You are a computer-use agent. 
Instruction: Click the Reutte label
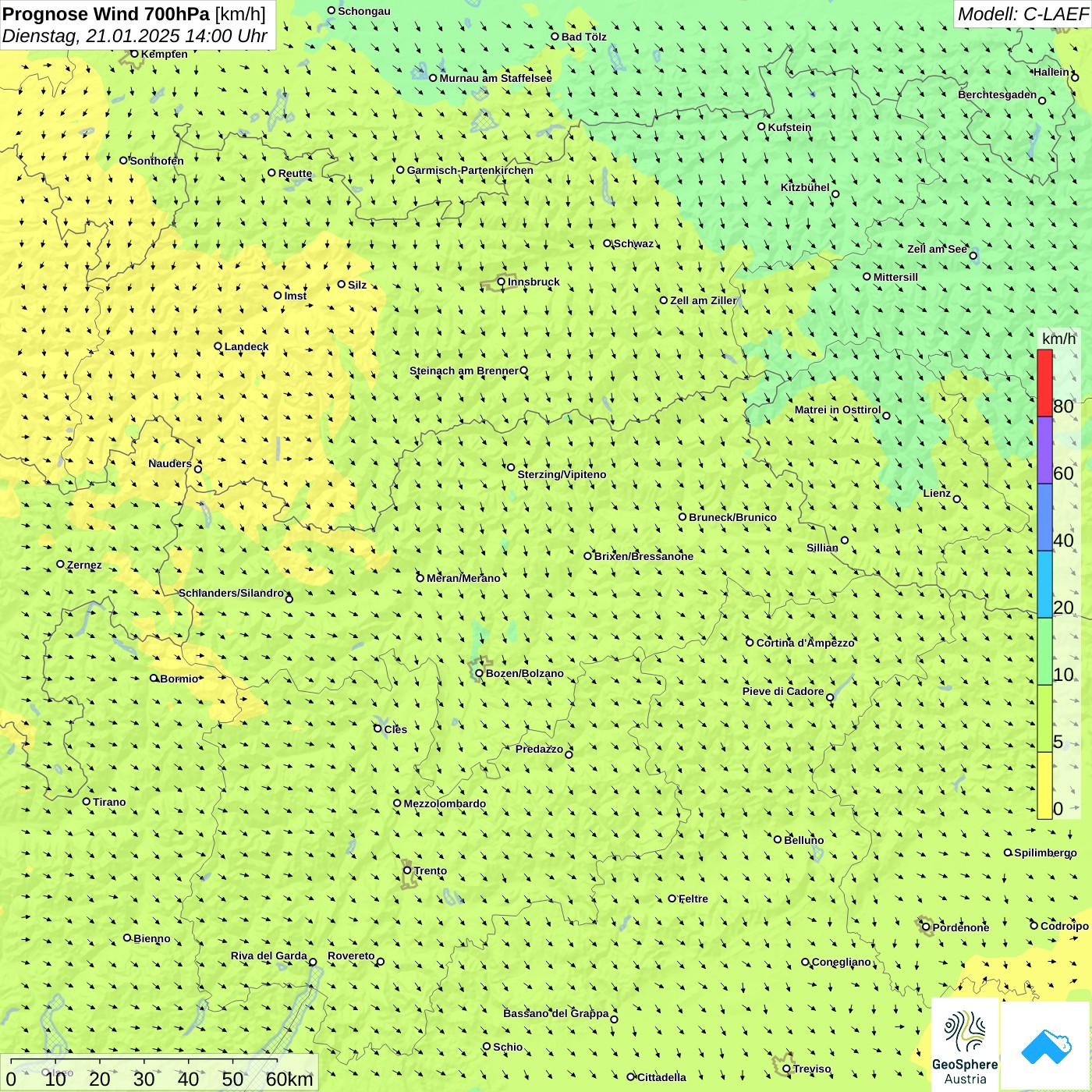click(295, 173)
